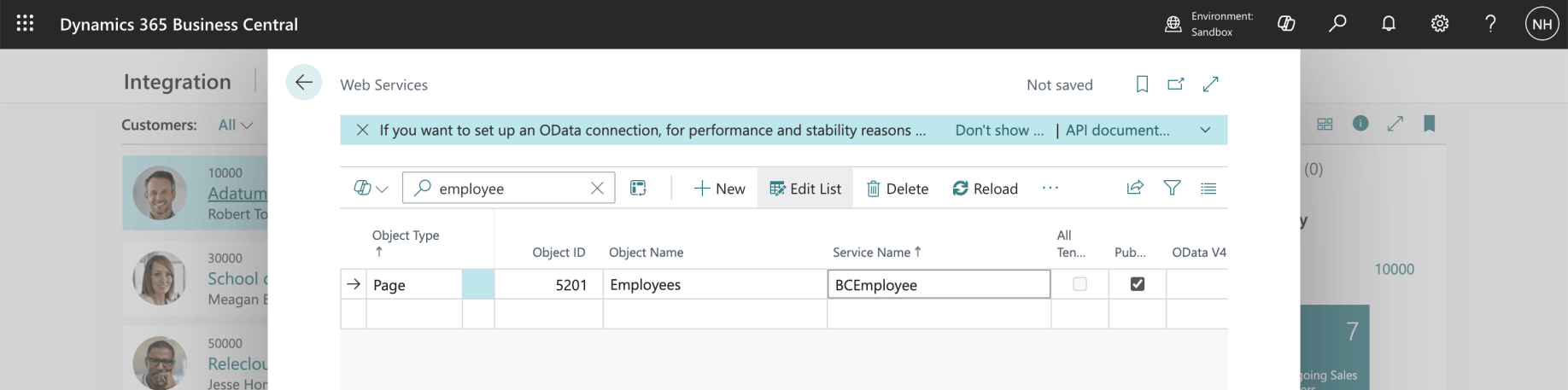Open the Settings gear menu
This screenshot has width=1568, height=390.
pos(1440,24)
